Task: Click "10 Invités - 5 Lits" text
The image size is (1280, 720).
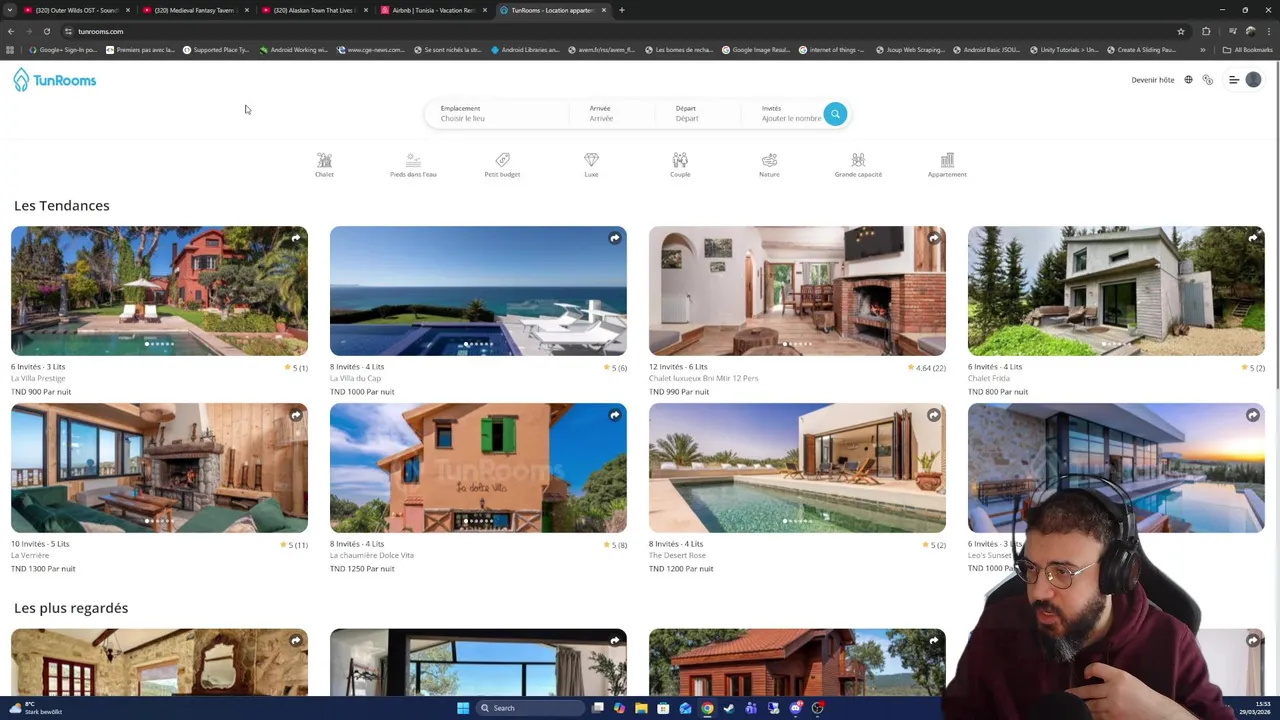Action: tap(40, 544)
